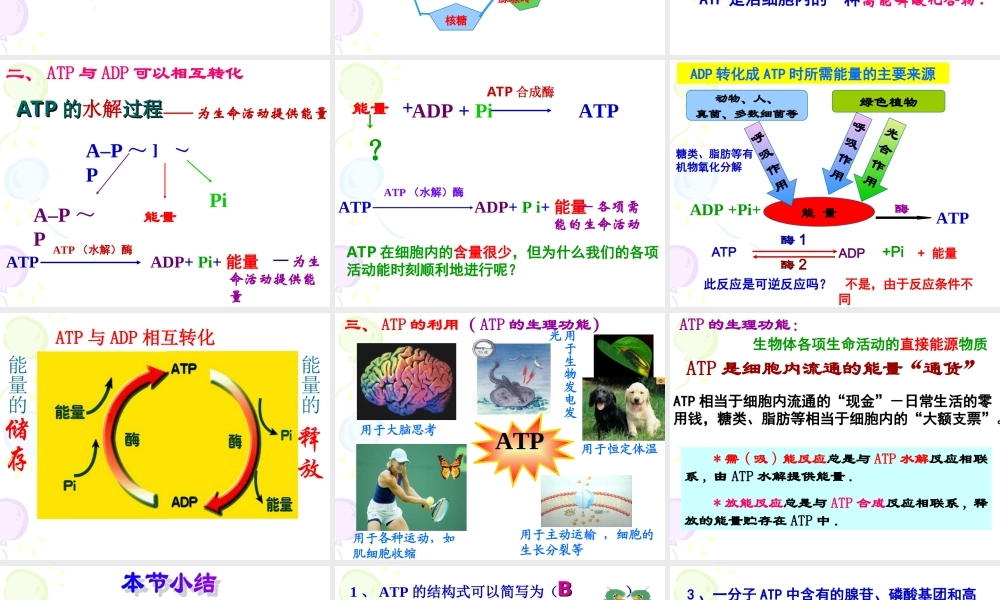Select the red 能量 oval
The image size is (1000, 600).
pos(819,210)
